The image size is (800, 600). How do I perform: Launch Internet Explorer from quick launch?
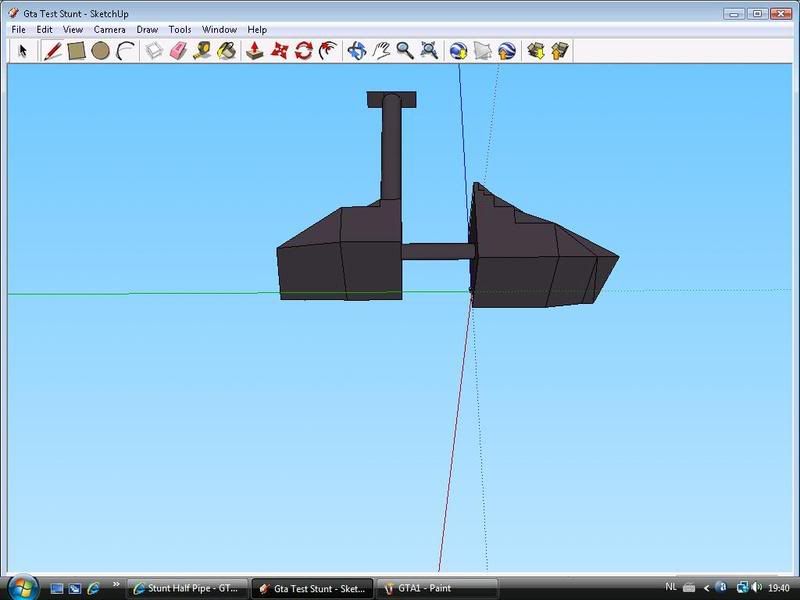[x=93, y=588]
